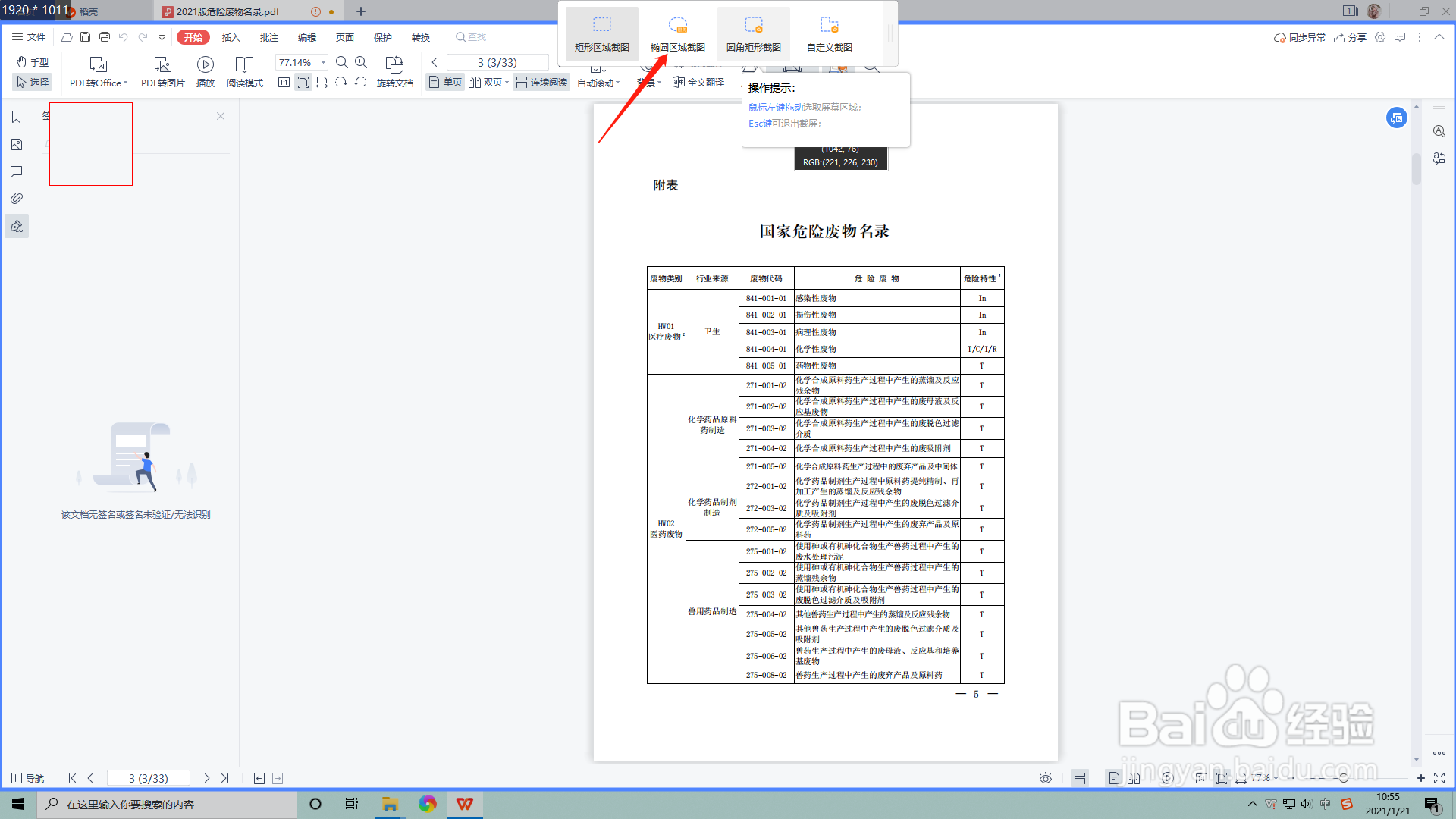
Task: Rotate view counterclockwise in the ribbon
Action: click(x=360, y=82)
